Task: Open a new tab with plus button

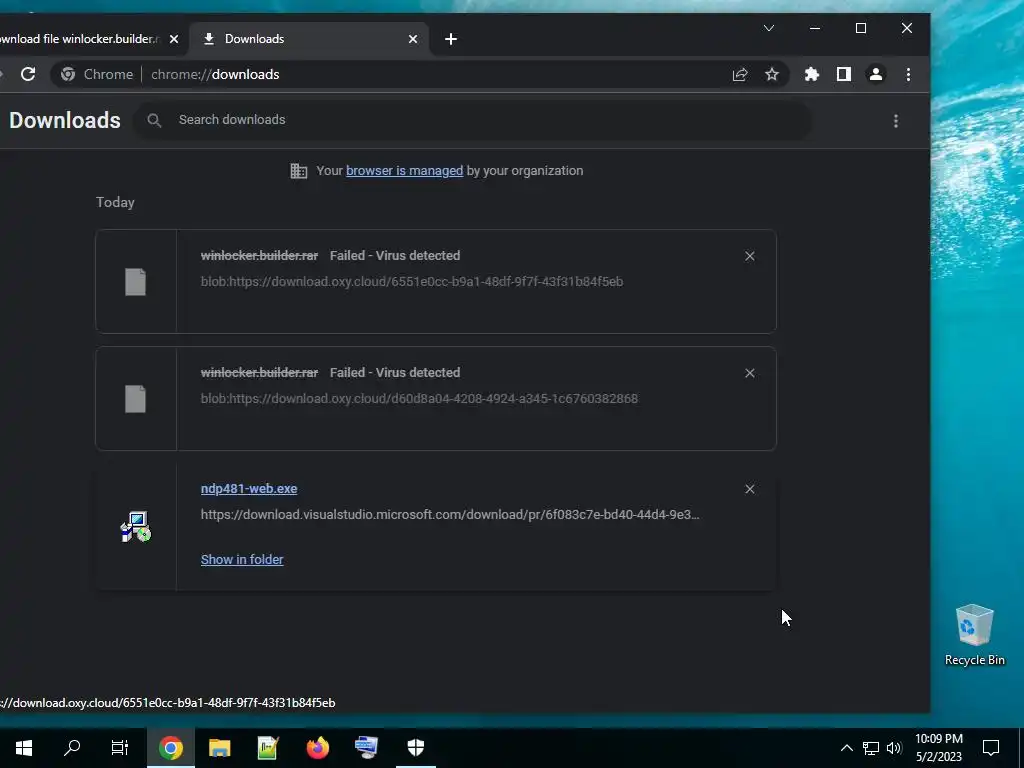Action: [x=451, y=39]
